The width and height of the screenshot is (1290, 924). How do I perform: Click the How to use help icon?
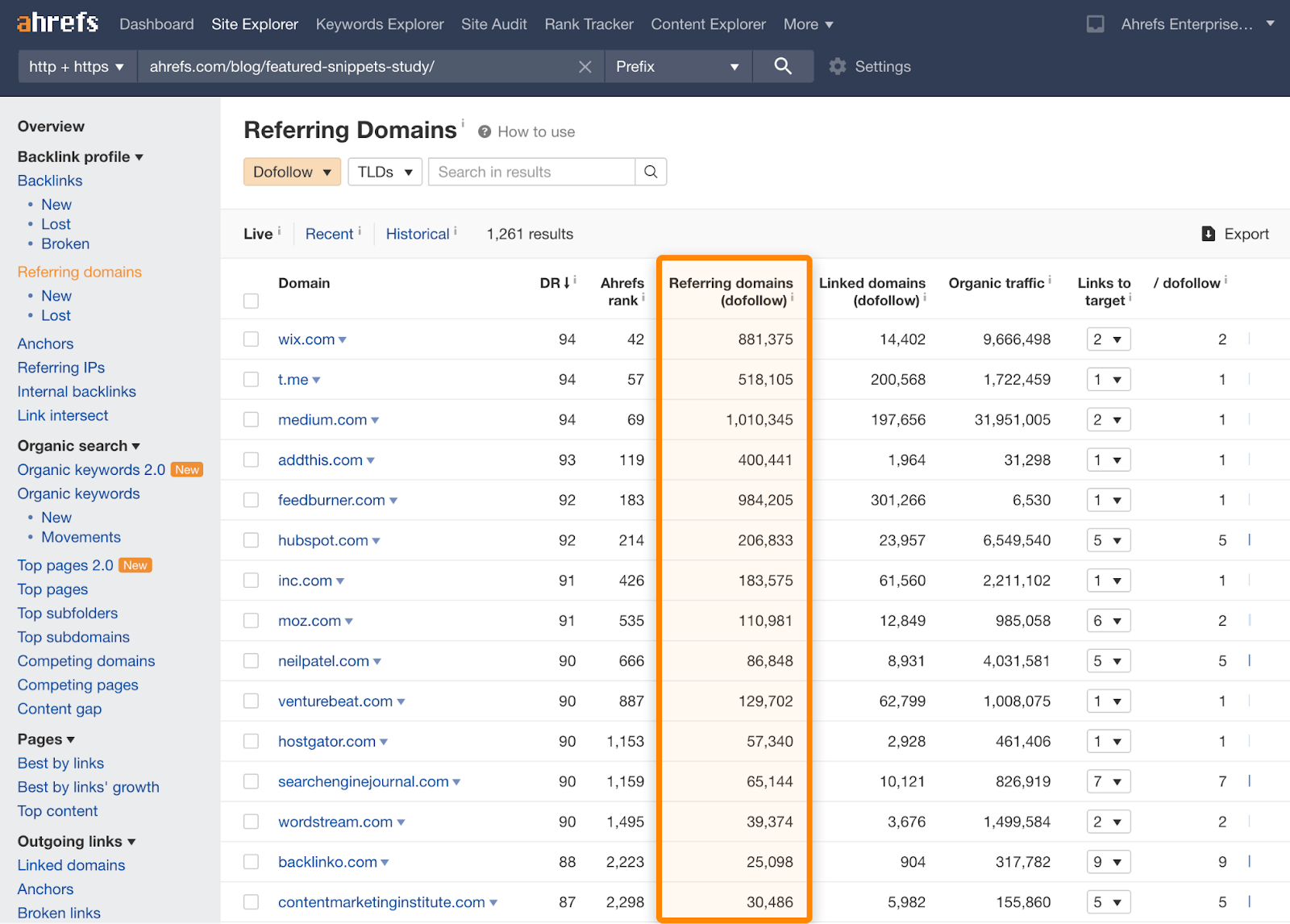pyautogui.click(x=485, y=131)
